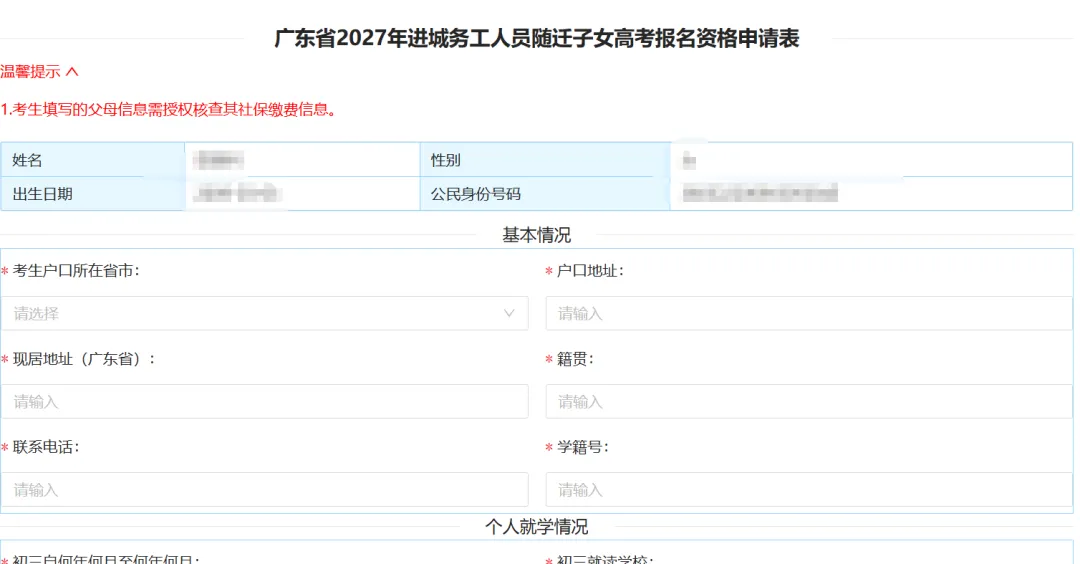This screenshot has height=564, width=1080.
Task: Click the 联系电话 field label
Action: pyautogui.click(x=46, y=447)
